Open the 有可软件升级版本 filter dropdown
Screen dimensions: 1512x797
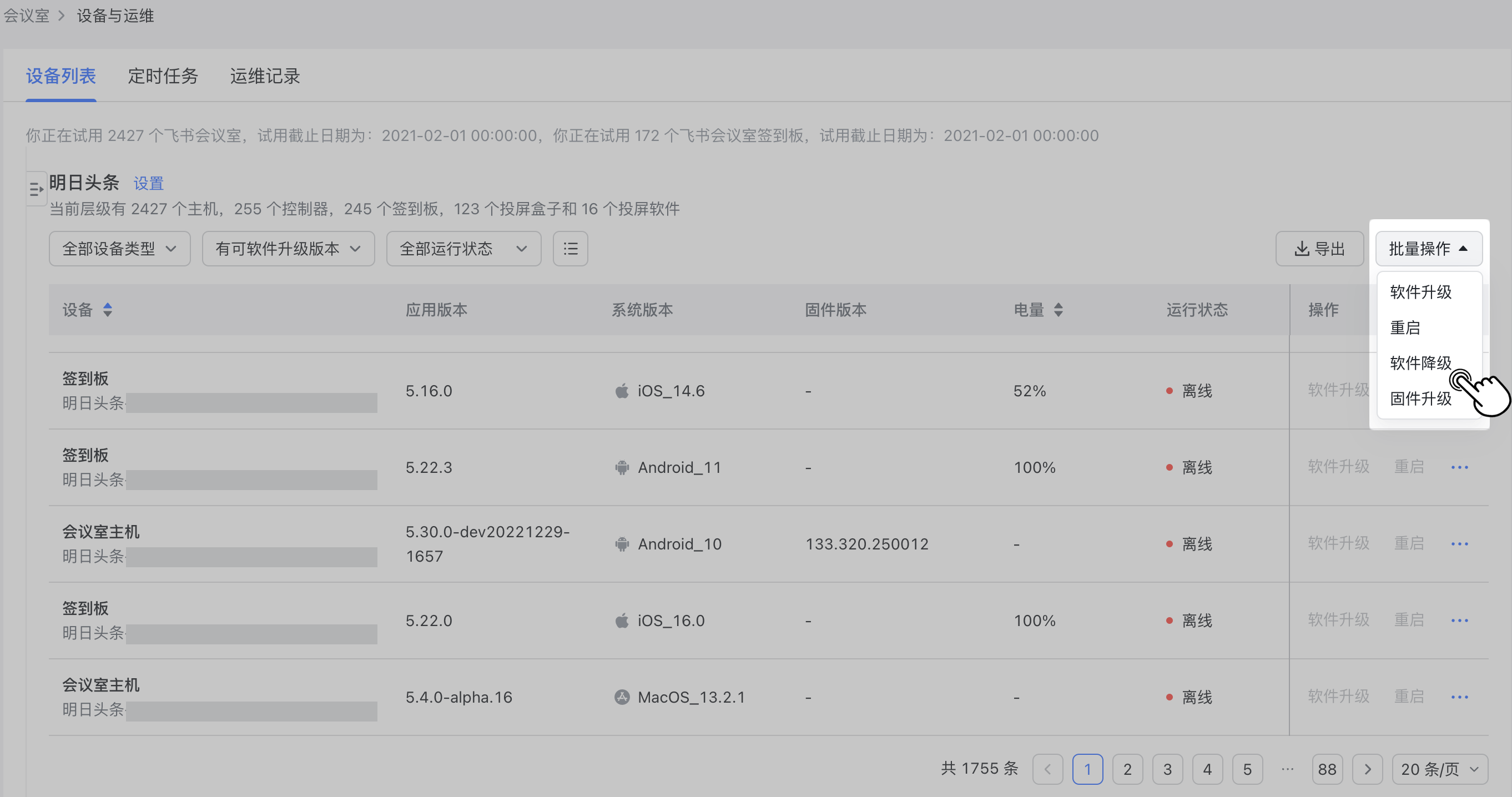(x=288, y=249)
